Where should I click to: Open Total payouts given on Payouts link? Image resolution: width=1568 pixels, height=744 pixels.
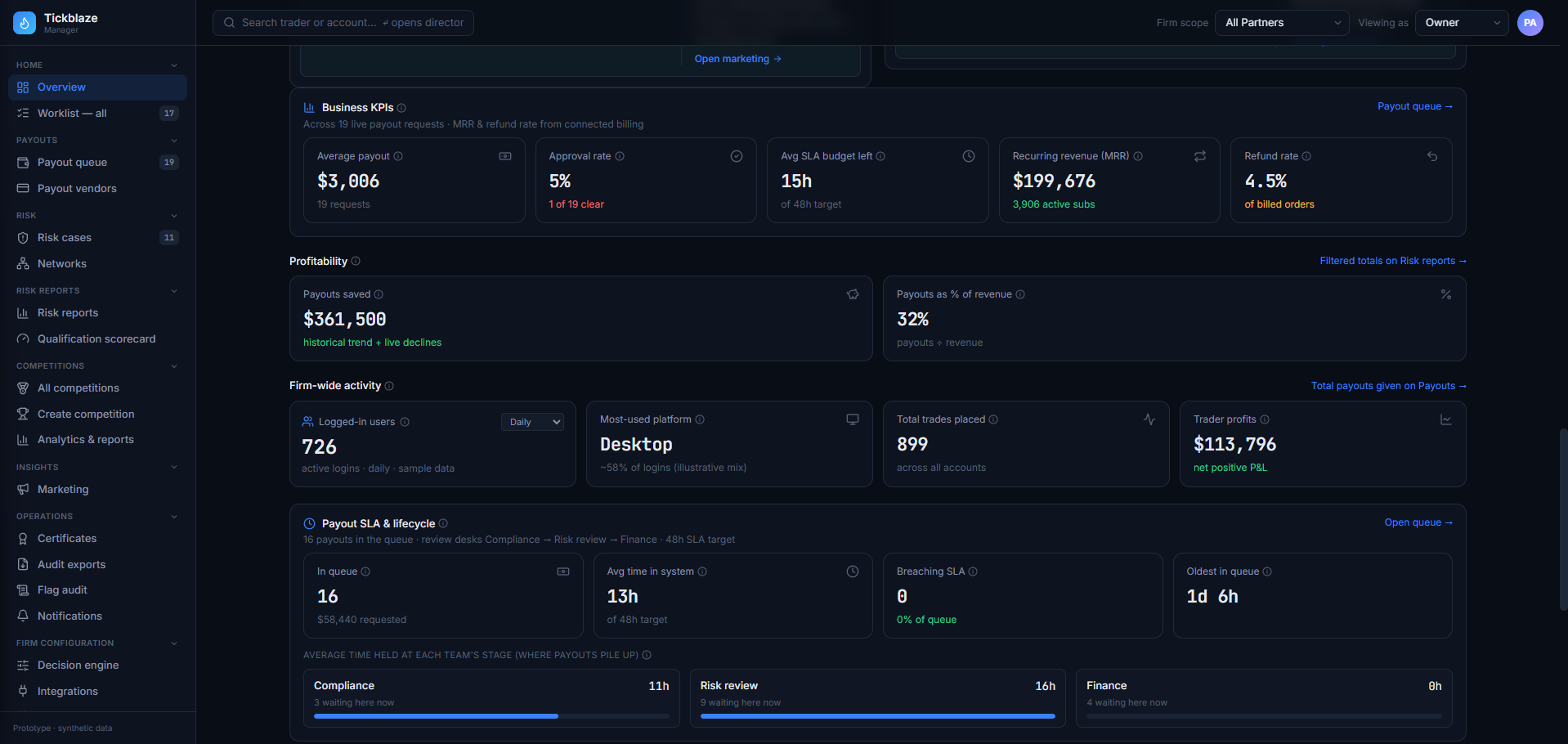[x=1388, y=386]
